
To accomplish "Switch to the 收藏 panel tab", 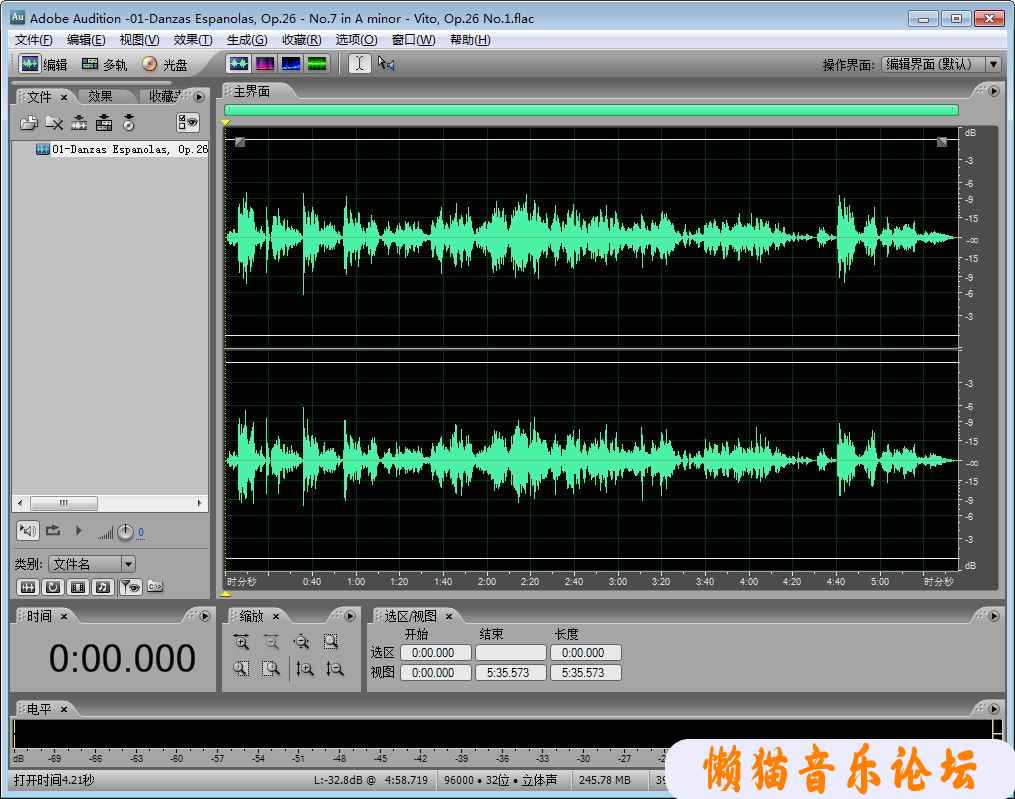I will [165, 96].
